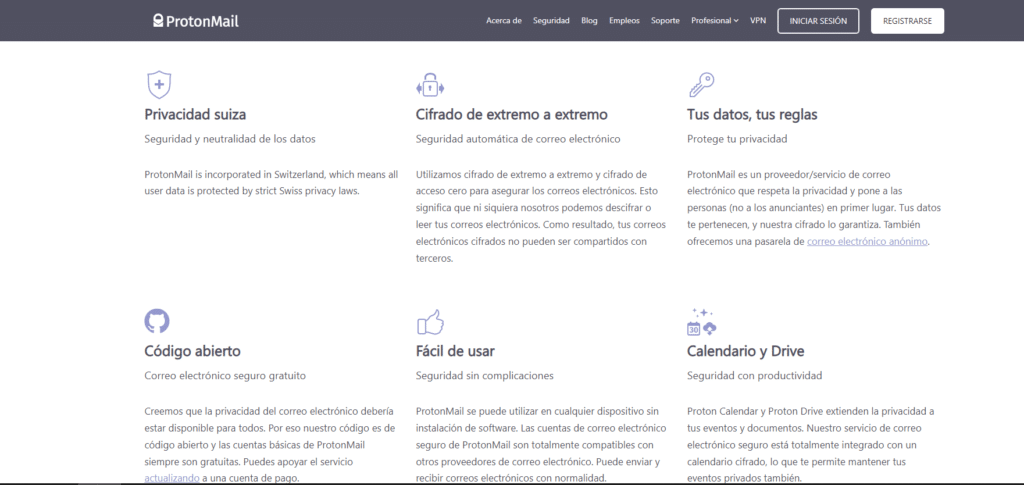Click the Calendario y Drive heading
The height and width of the screenshot is (485, 1024).
[x=745, y=351]
